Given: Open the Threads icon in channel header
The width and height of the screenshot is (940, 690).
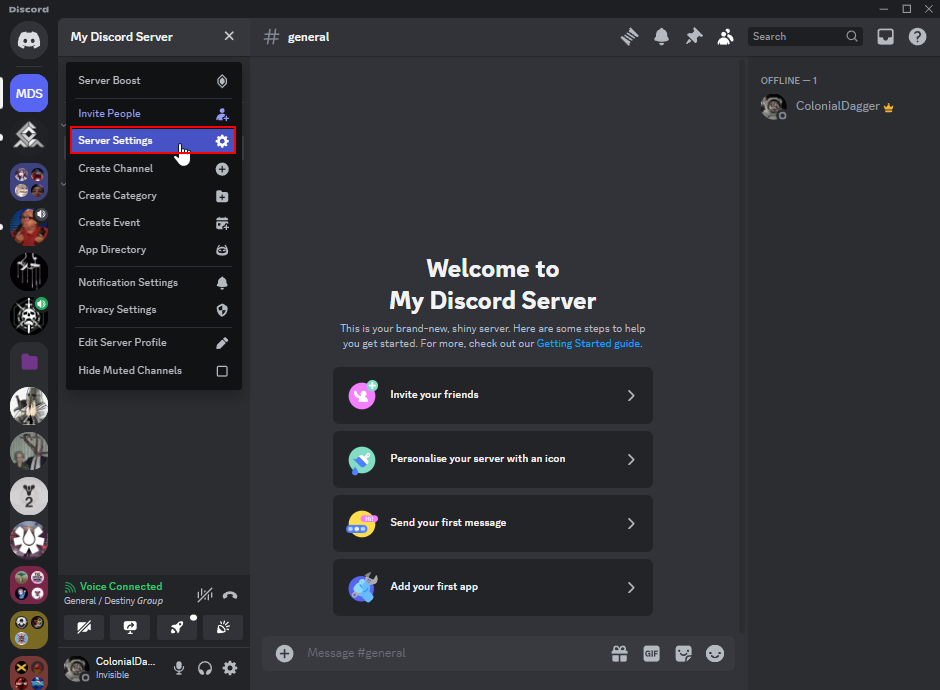Looking at the screenshot, I should pyautogui.click(x=629, y=37).
